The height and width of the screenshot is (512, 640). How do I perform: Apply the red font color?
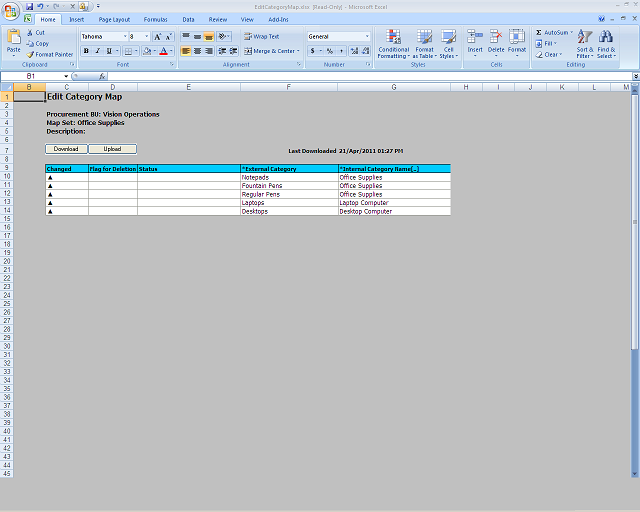164,51
